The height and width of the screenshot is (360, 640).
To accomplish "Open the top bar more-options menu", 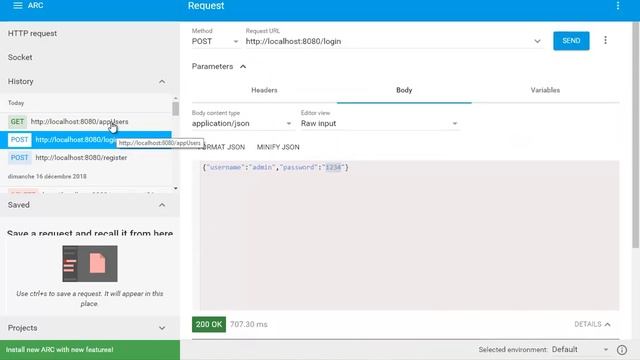I will [x=618, y=5].
